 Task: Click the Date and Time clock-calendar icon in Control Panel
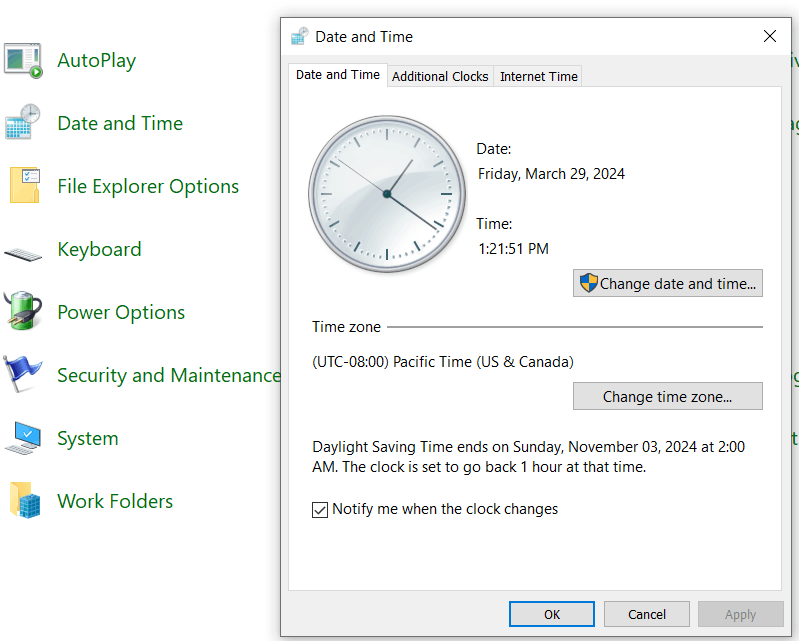tap(23, 122)
